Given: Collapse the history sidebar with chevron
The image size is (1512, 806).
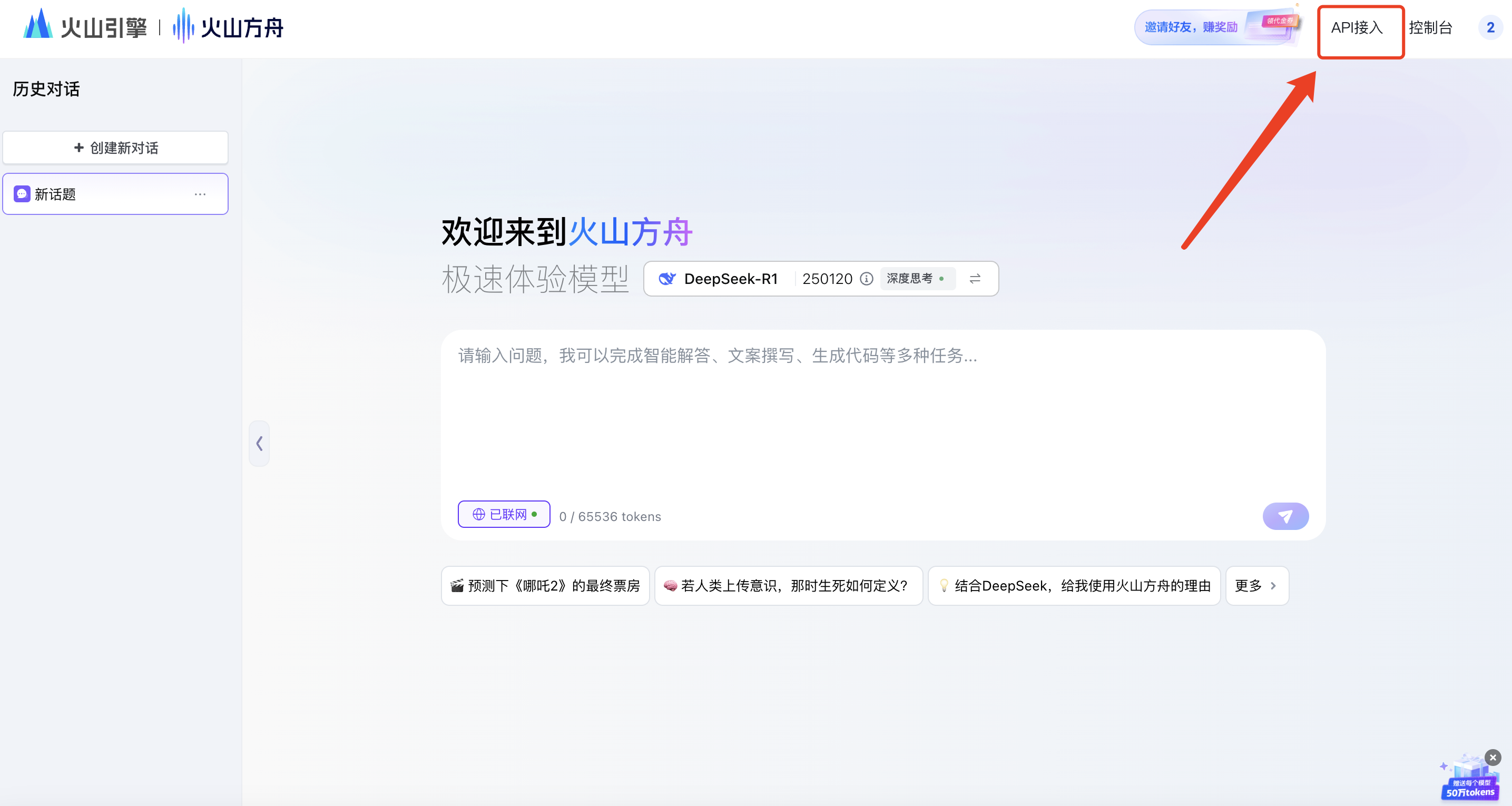Looking at the screenshot, I should (259, 443).
